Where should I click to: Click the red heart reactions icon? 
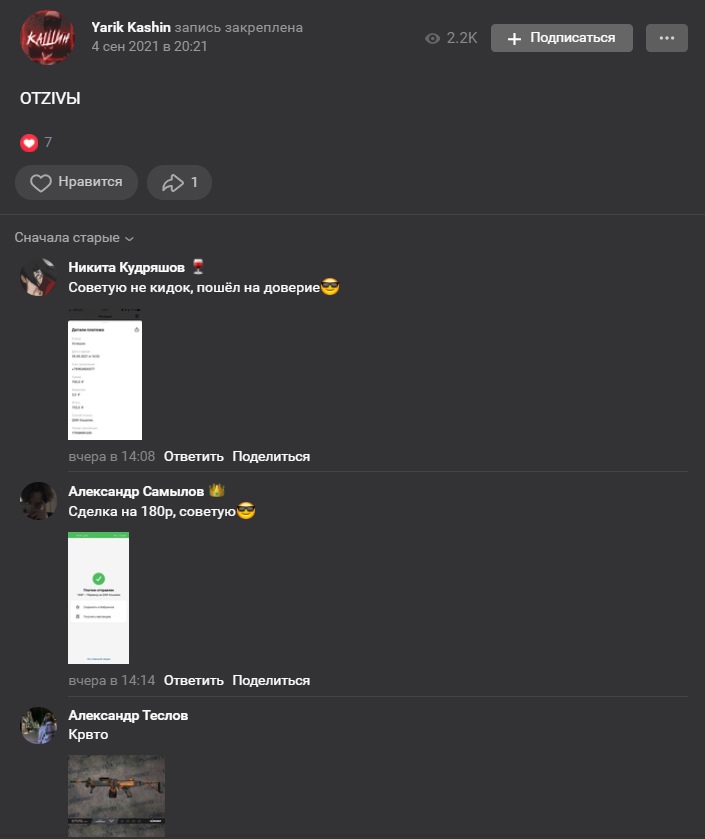[29, 143]
